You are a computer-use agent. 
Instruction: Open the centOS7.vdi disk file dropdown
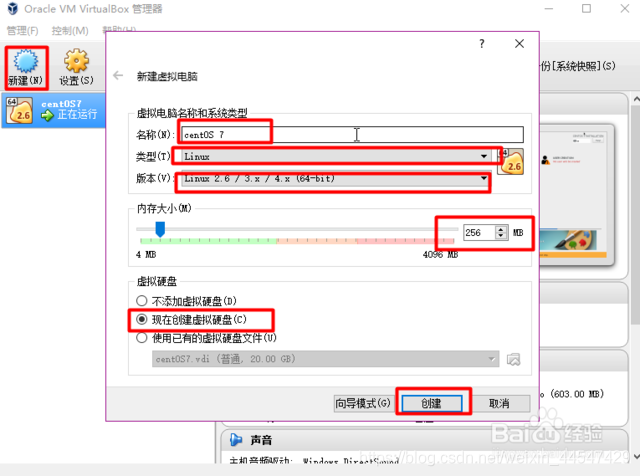[x=325, y=359]
